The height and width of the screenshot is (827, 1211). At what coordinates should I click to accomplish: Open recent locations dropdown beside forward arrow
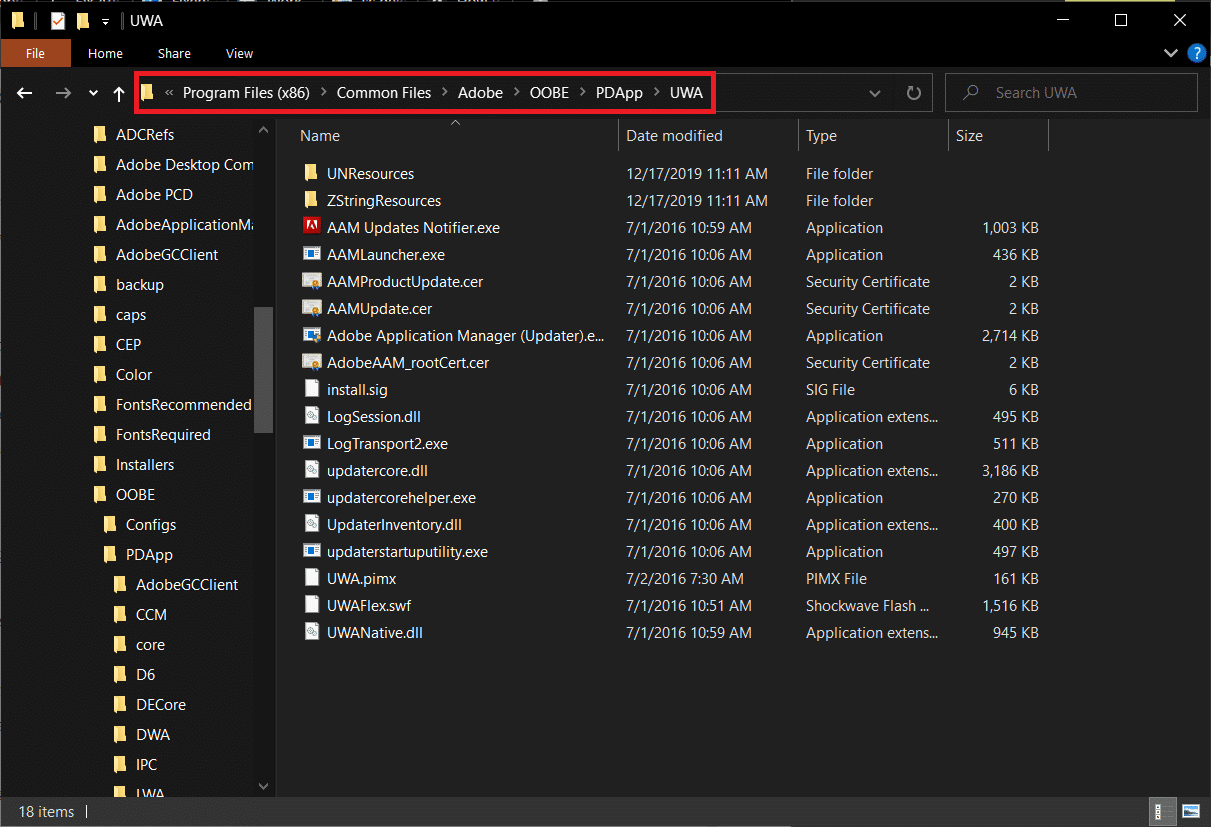tap(92, 92)
